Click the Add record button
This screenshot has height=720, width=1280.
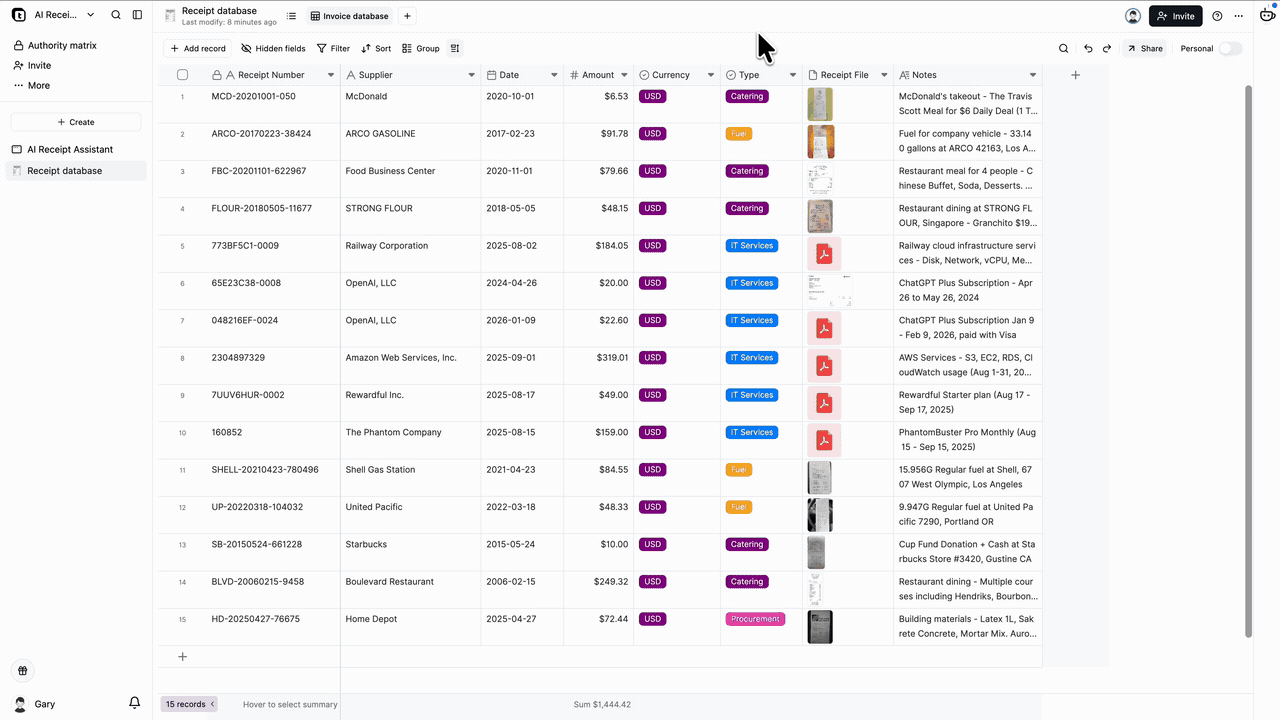[197, 48]
